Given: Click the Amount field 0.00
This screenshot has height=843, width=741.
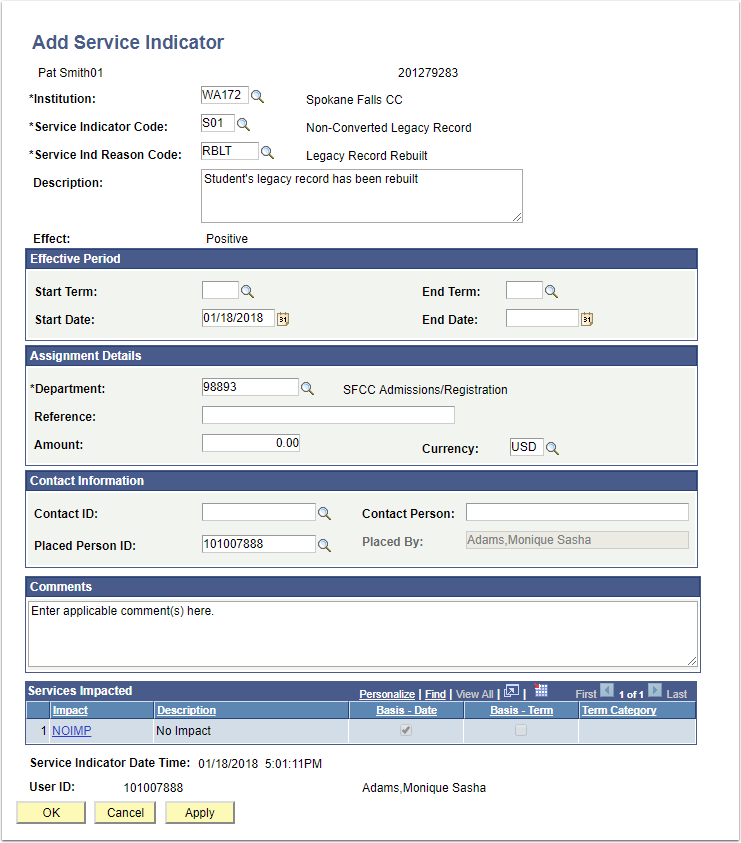Looking at the screenshot, I should click(x=251, y=443).
